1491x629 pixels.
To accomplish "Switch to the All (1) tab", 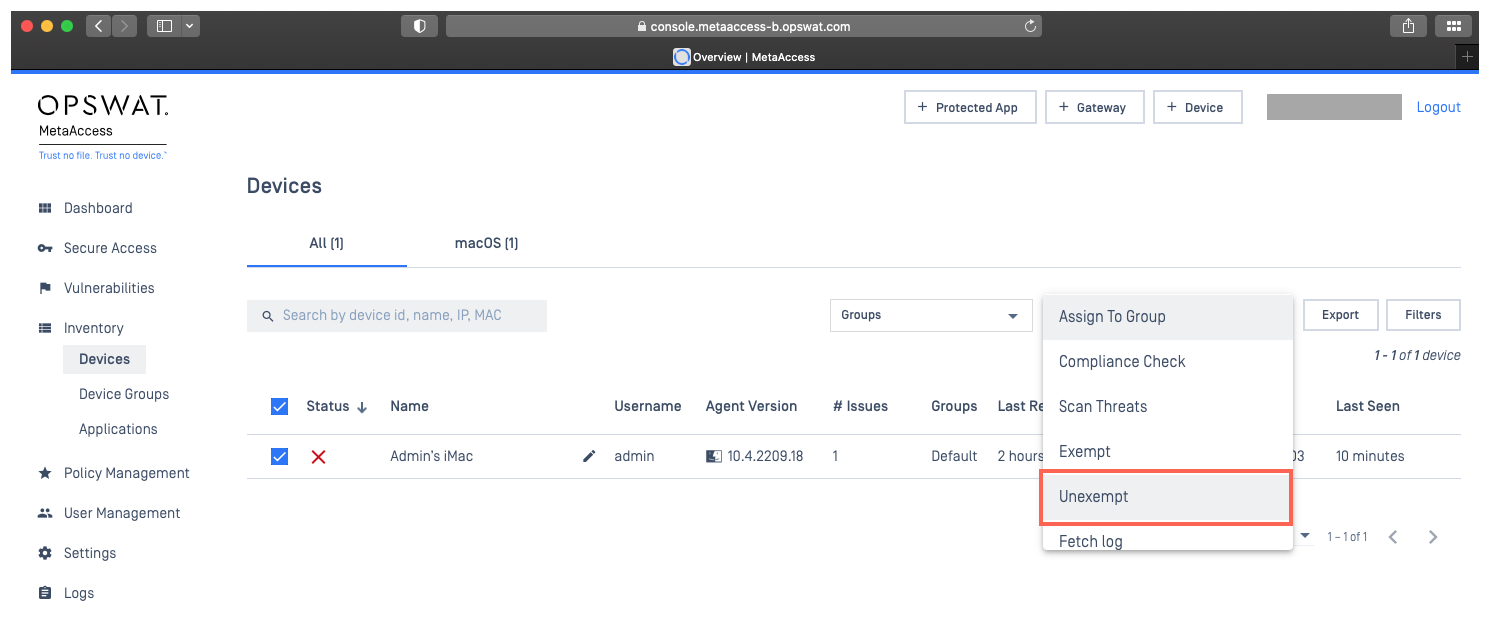I will pos(327,243).
